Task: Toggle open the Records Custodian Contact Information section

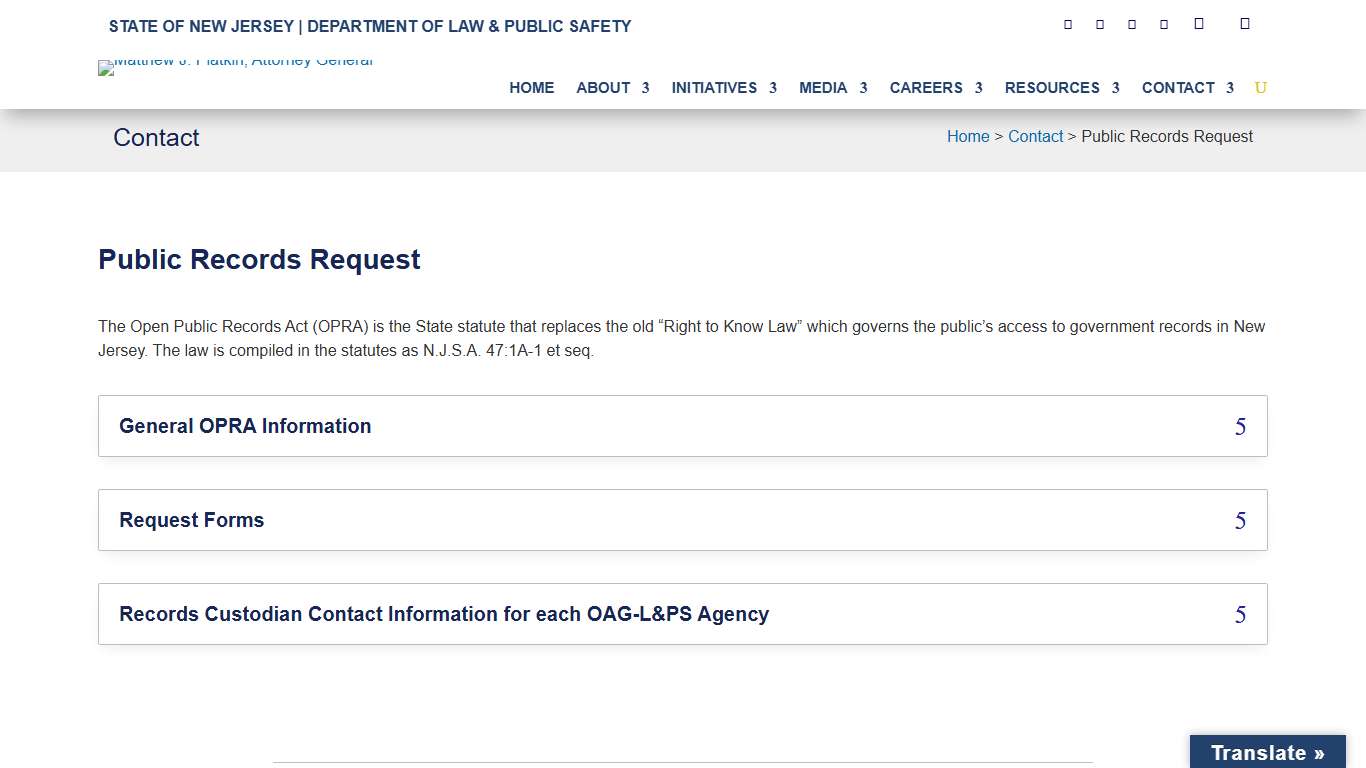Action: click(x=683, y=614)
